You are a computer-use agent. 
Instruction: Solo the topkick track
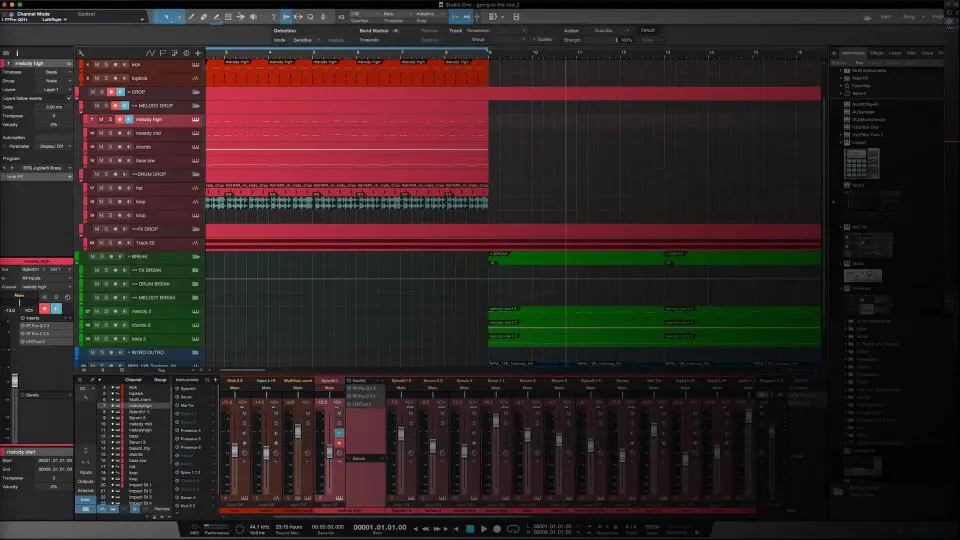coord(106,78)
